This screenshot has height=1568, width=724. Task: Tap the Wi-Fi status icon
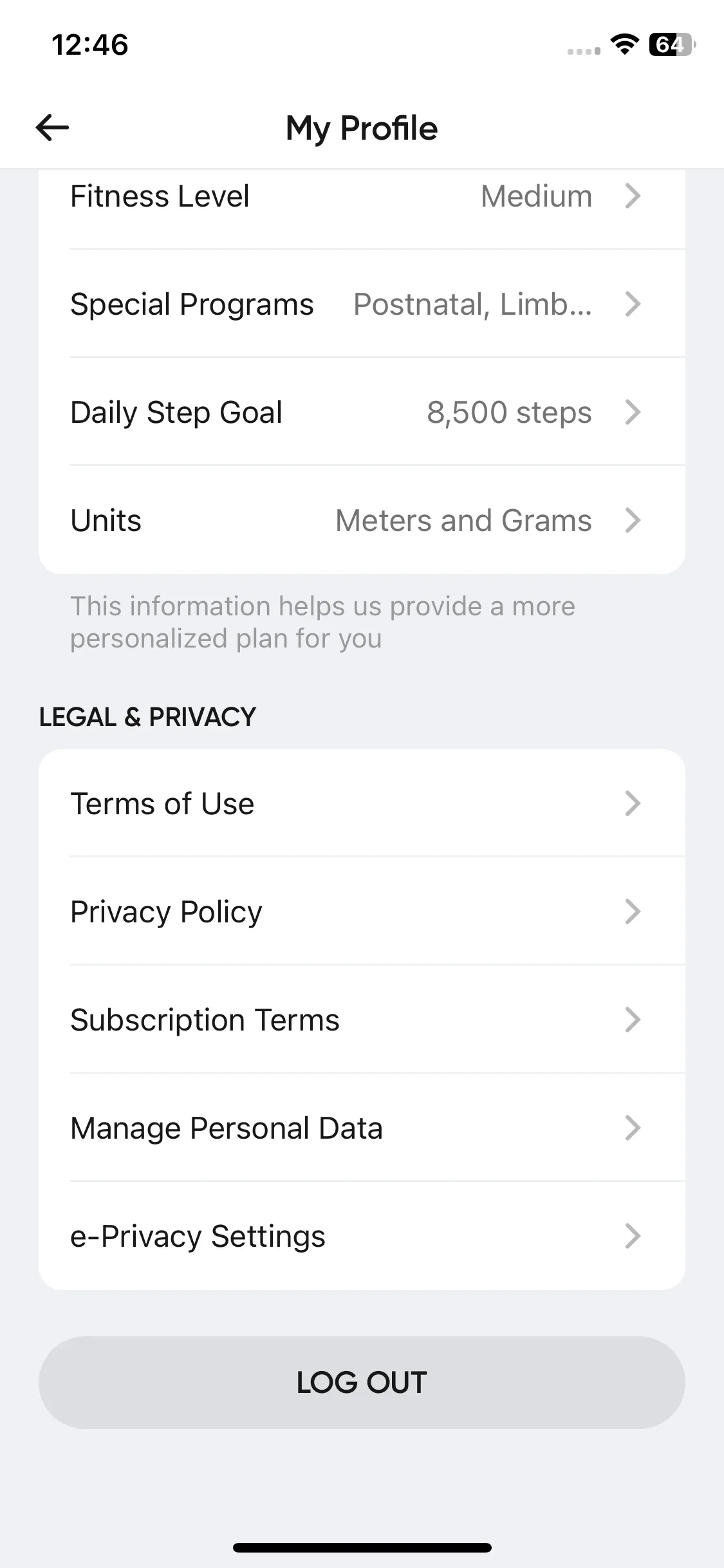624,44
